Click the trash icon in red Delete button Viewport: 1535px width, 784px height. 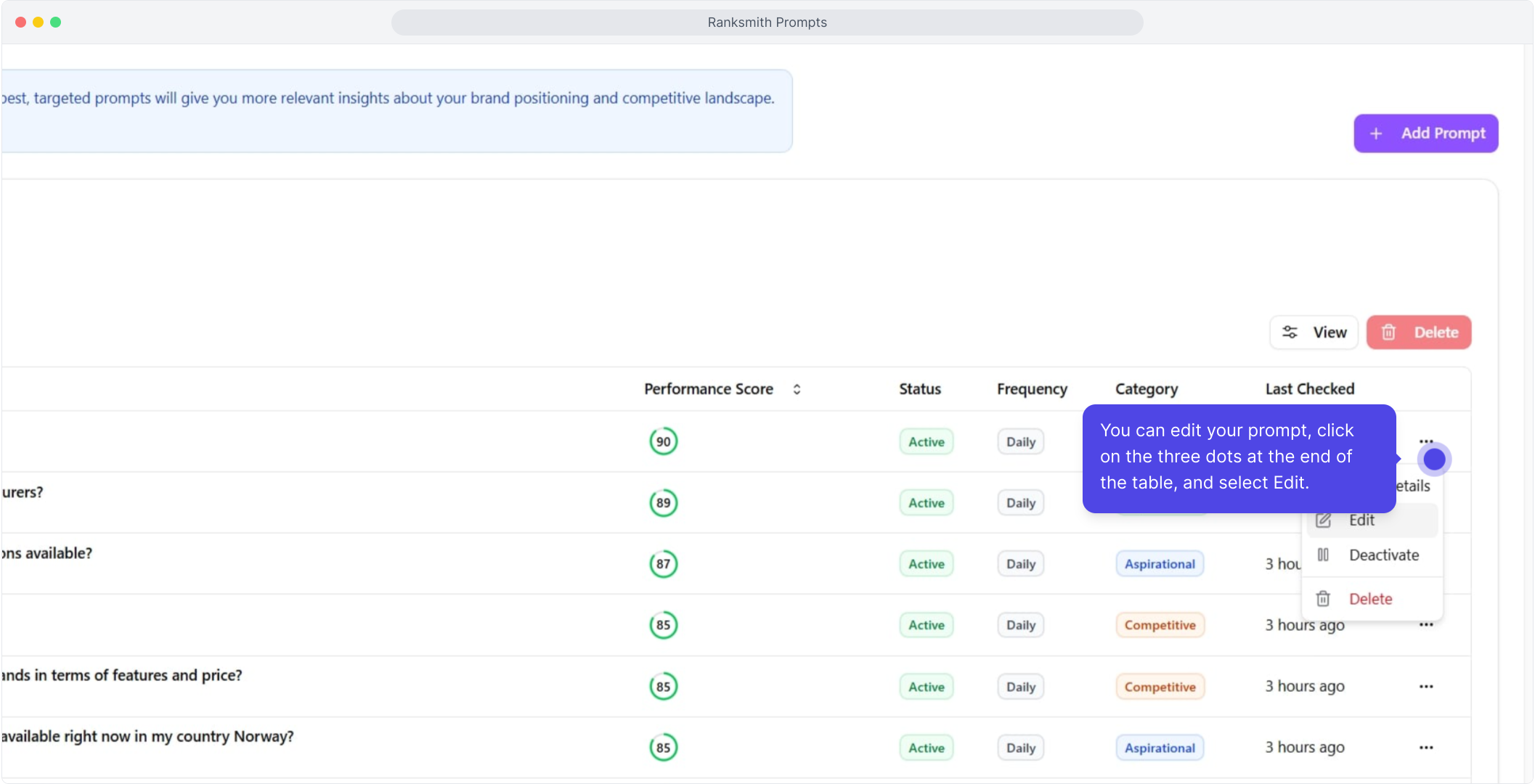(x=1388, y=332)
